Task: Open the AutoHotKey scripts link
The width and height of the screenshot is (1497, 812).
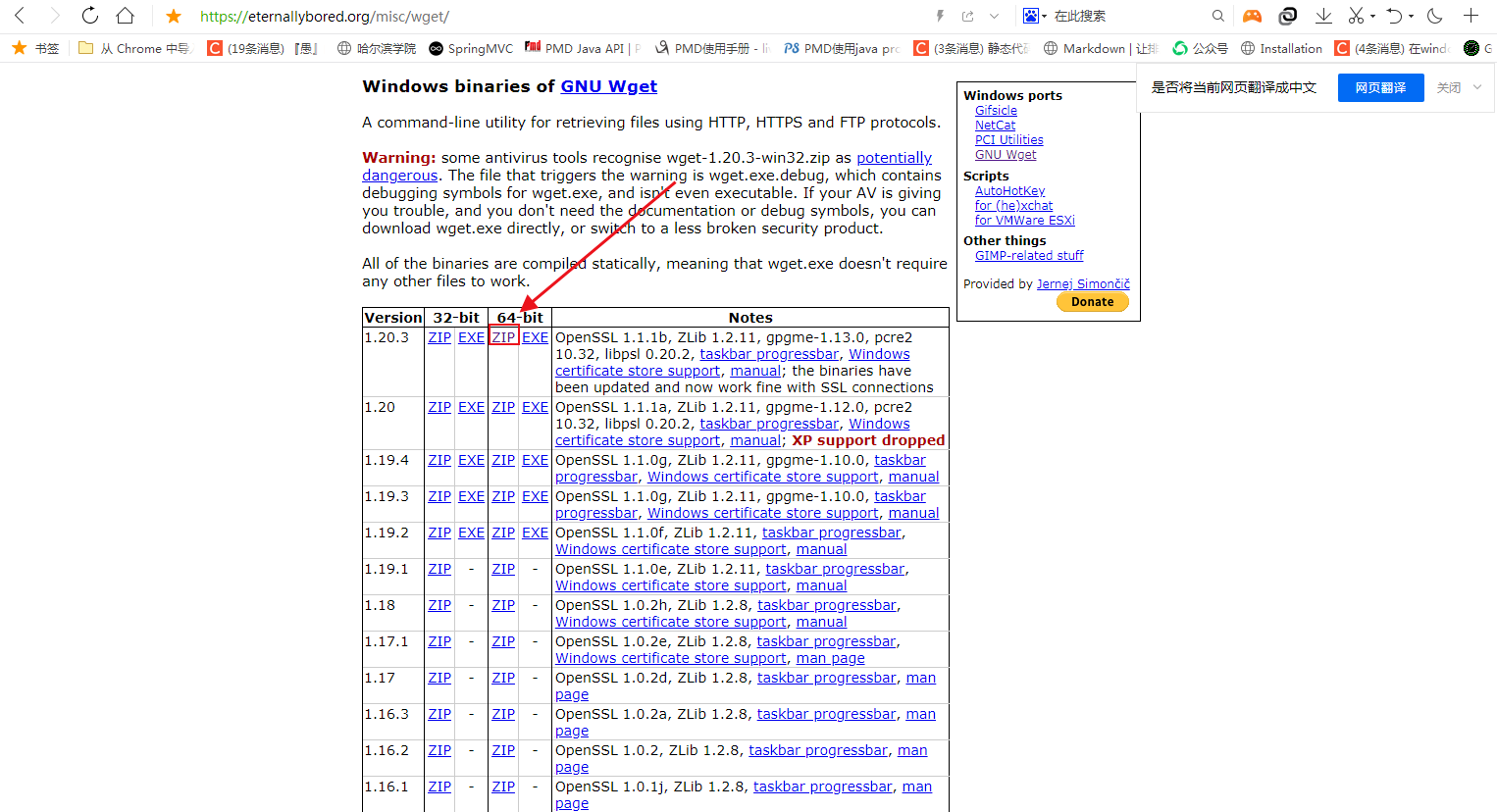Action: pyautogui.click(x=1009, y=191)
